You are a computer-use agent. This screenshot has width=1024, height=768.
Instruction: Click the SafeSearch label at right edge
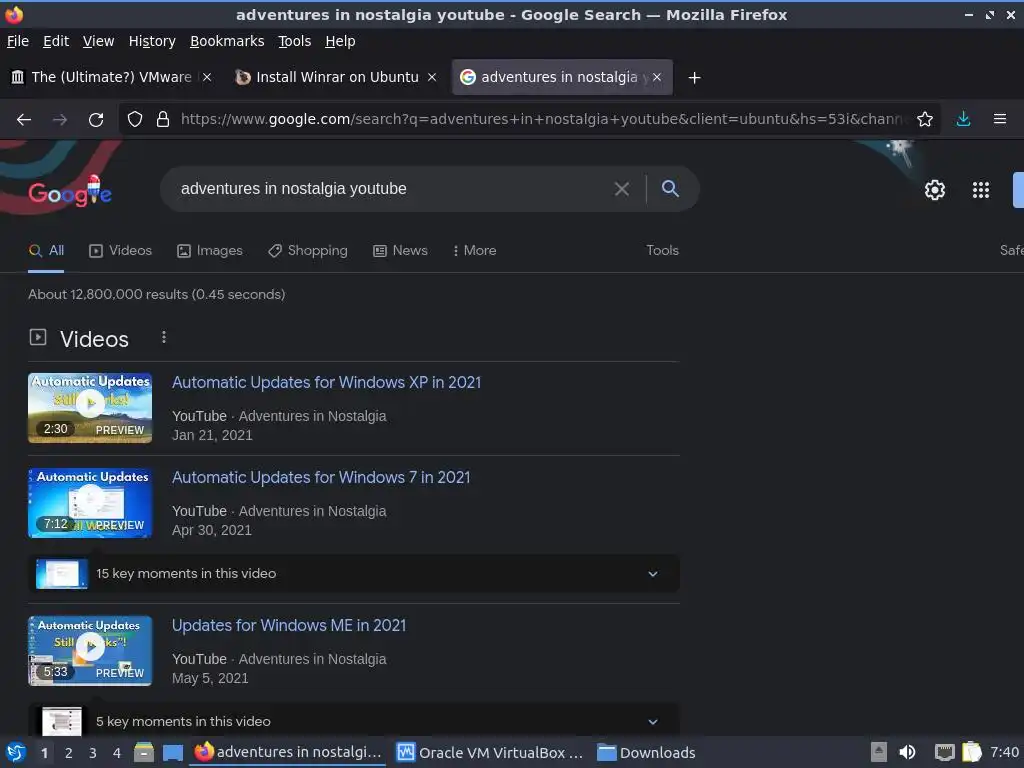coord(1012,251)
